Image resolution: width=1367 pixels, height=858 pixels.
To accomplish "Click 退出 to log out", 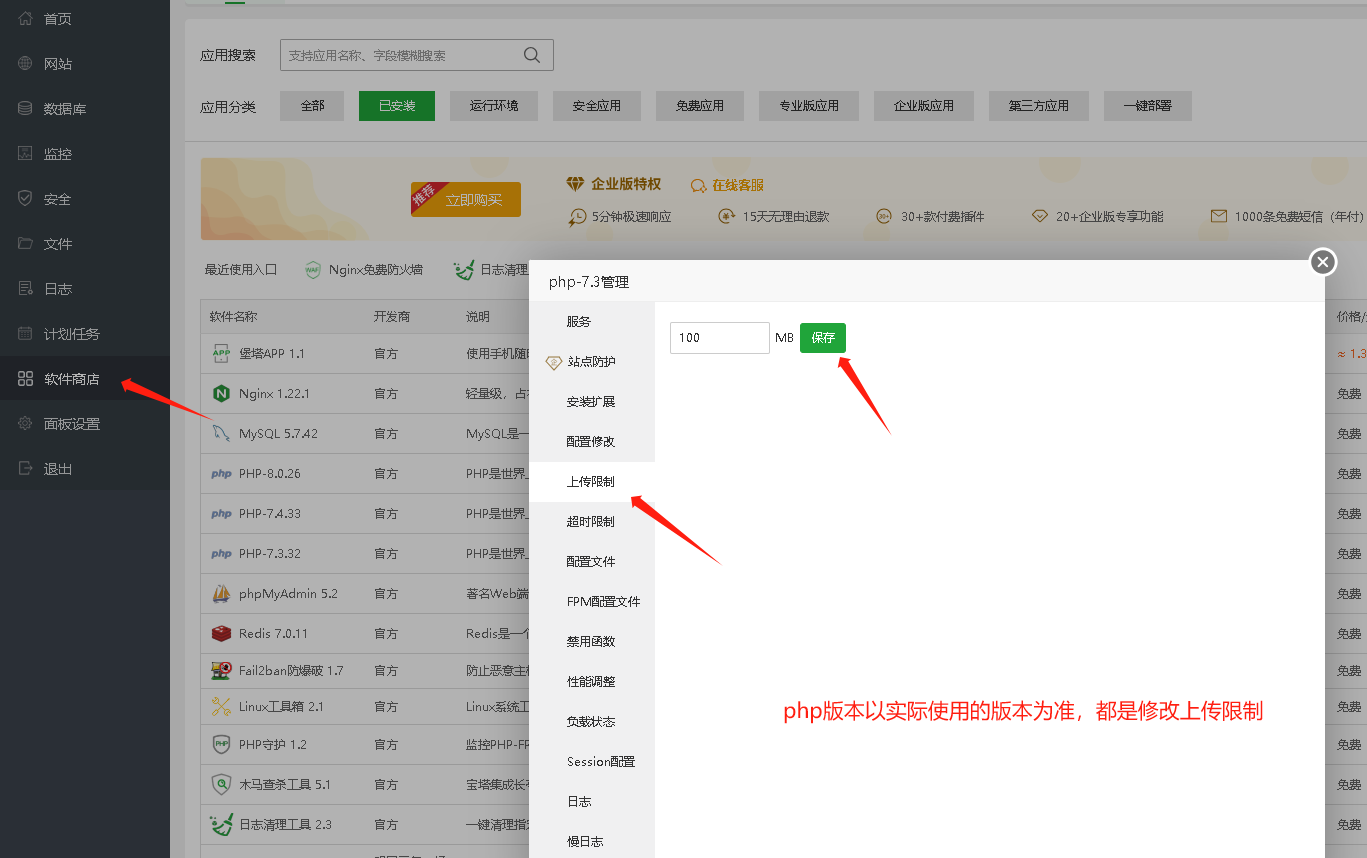I will 58,469.
